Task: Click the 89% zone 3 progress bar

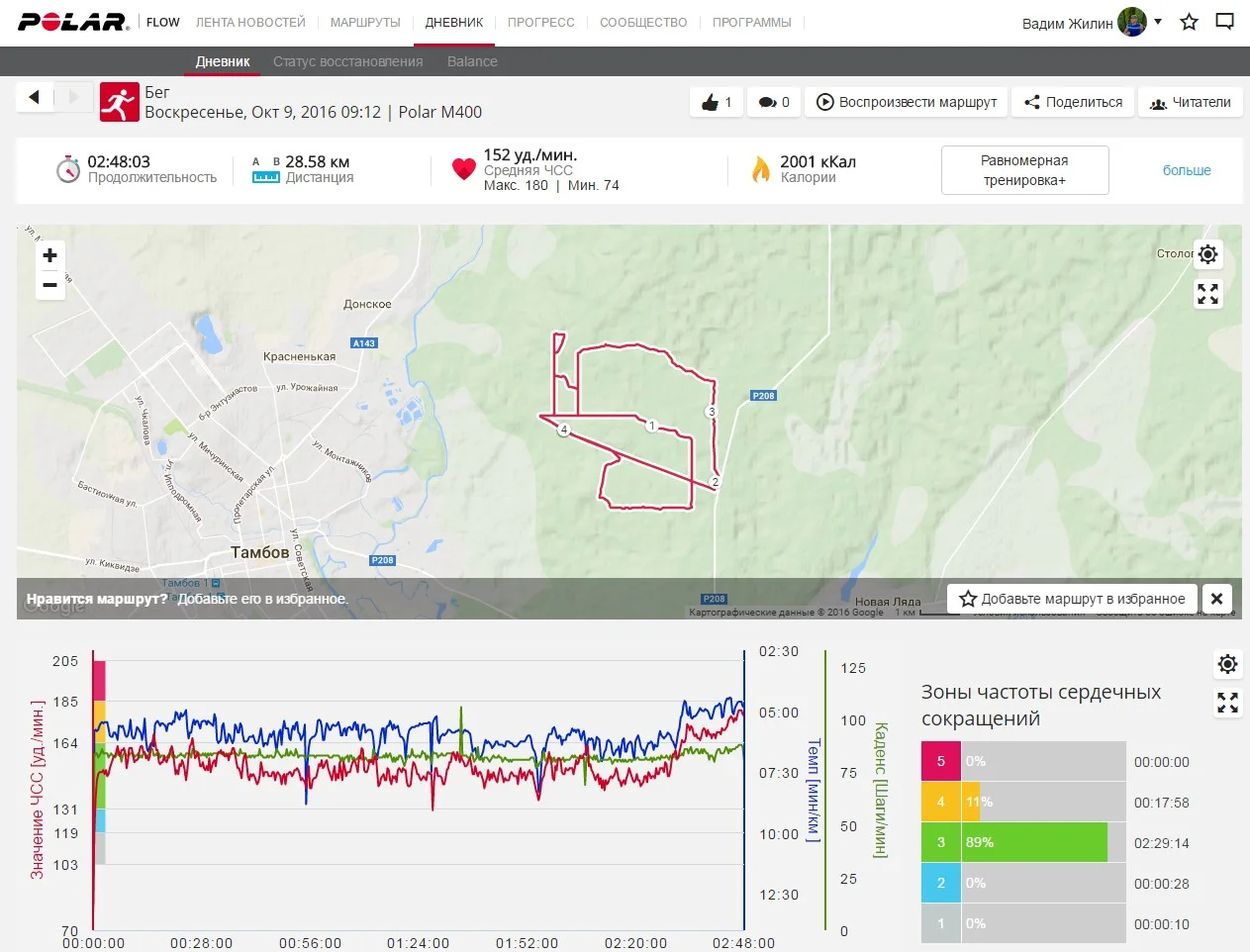Action: pyautogui.click(x=1034, y=842)
